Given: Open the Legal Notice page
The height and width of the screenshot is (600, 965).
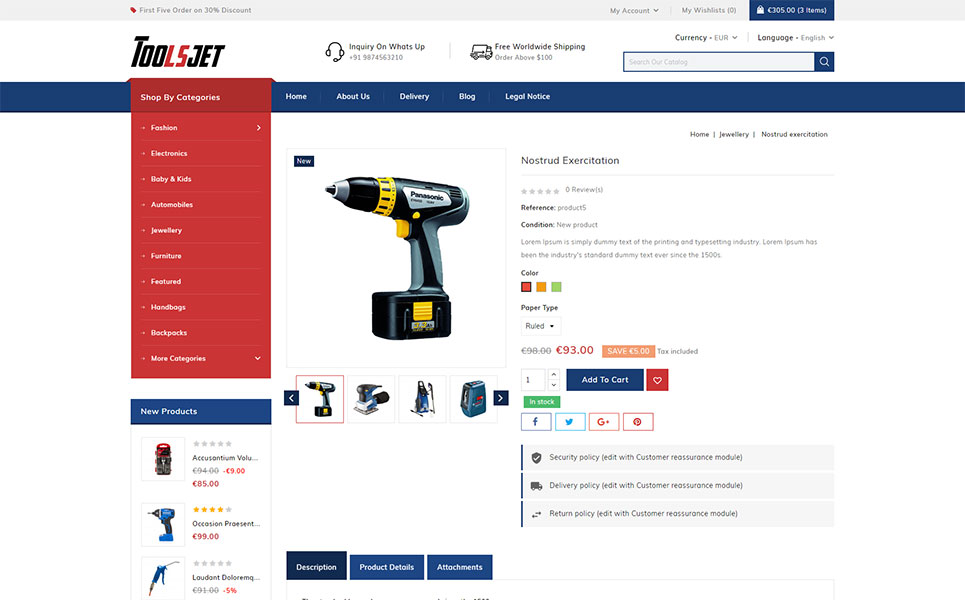Looking at the screenshot, I should (527, 97).
